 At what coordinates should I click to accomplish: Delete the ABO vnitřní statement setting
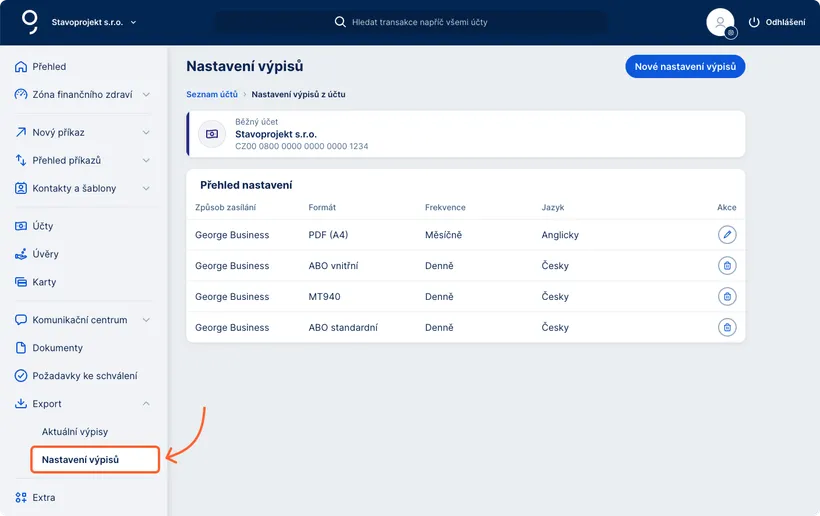727,266
